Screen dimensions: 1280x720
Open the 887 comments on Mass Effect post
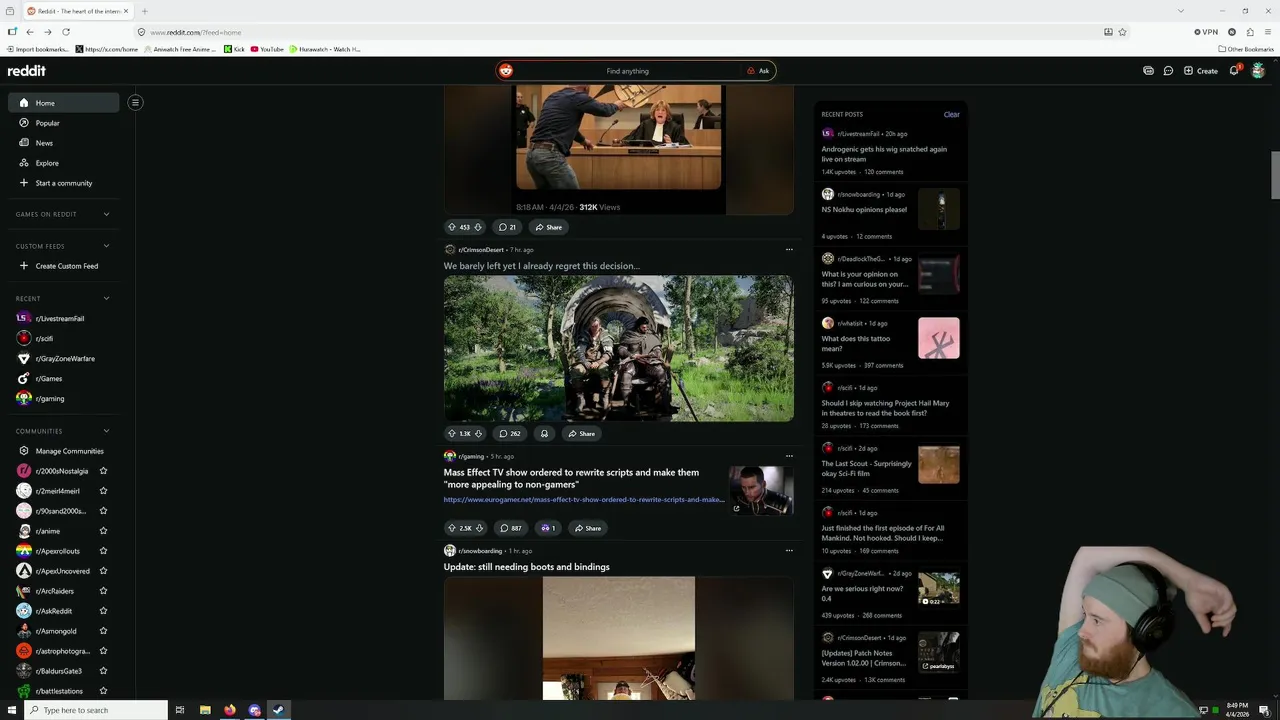tap(511, 528)
